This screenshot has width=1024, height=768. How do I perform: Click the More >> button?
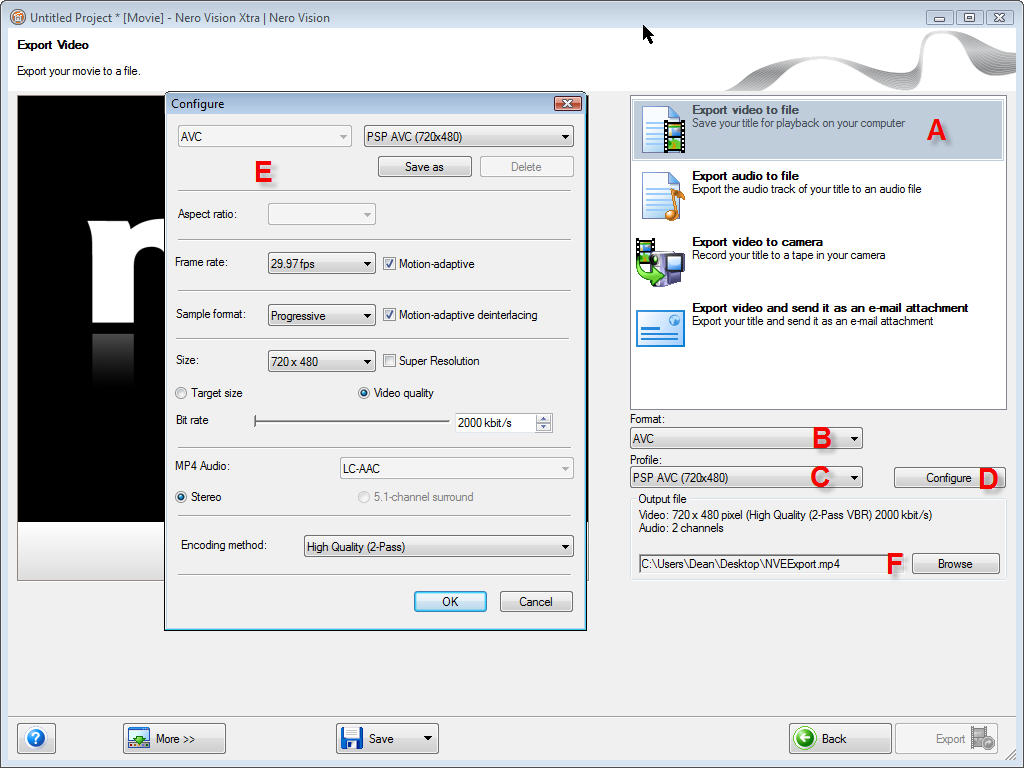[174, 739]
